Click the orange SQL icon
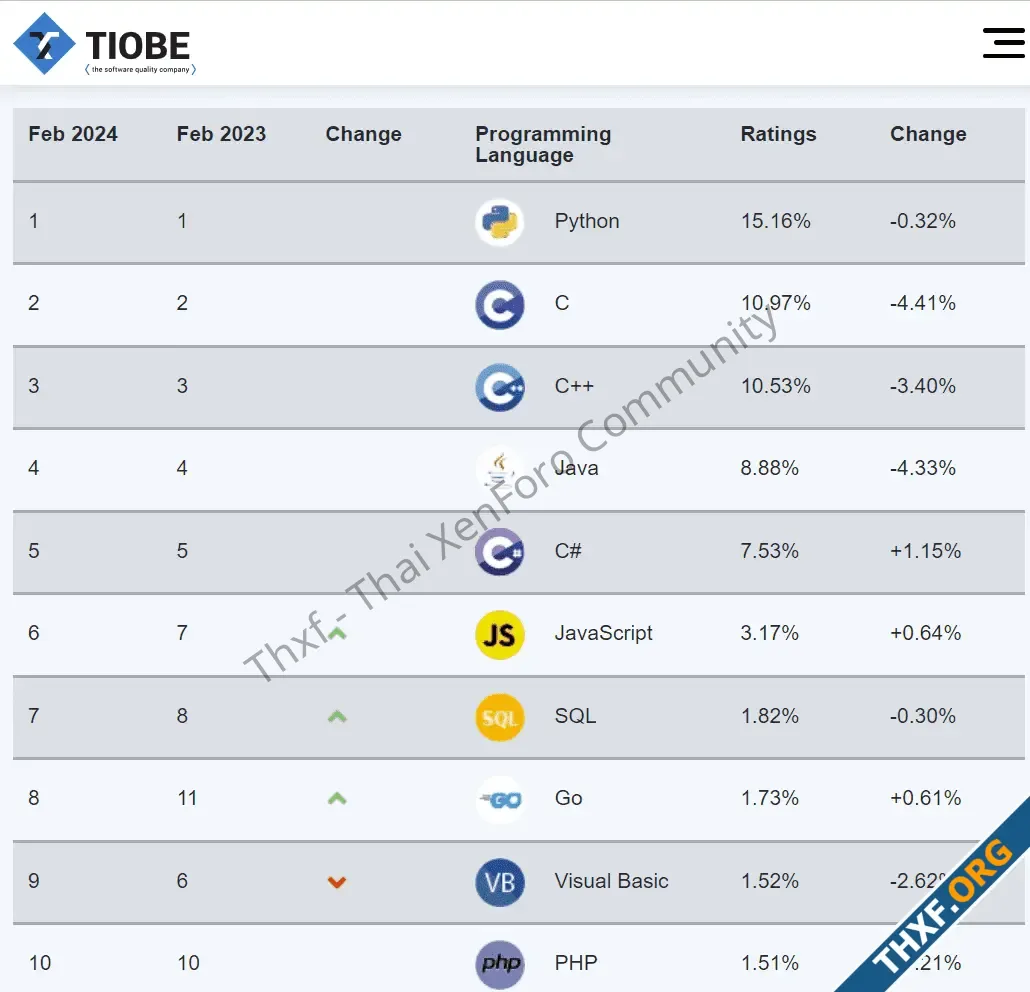 click(499, 717)
